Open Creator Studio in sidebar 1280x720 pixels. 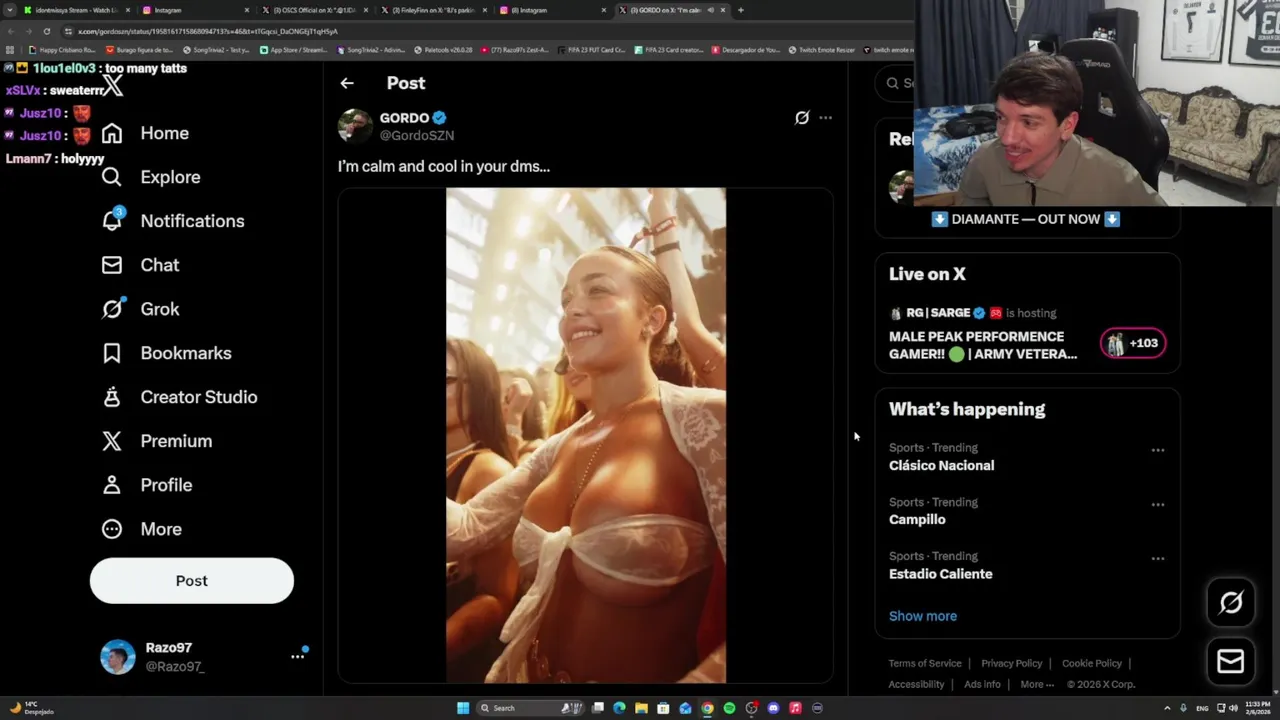[180, 397]
